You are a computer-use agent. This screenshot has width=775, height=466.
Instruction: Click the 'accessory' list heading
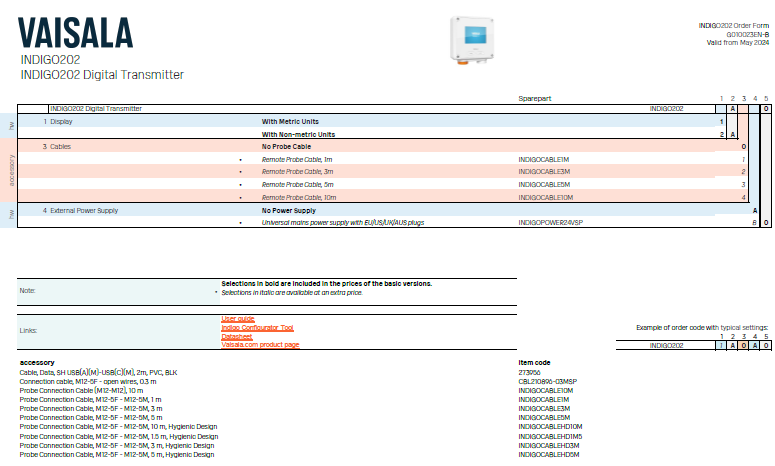click(37, 362)
